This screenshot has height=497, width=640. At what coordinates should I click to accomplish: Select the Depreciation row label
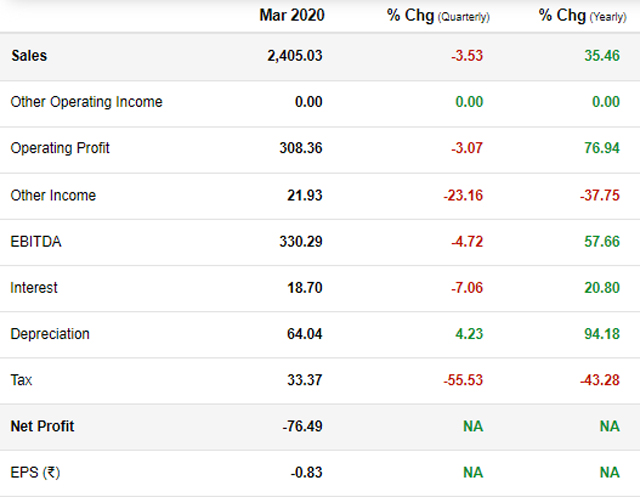click(50, 334)
